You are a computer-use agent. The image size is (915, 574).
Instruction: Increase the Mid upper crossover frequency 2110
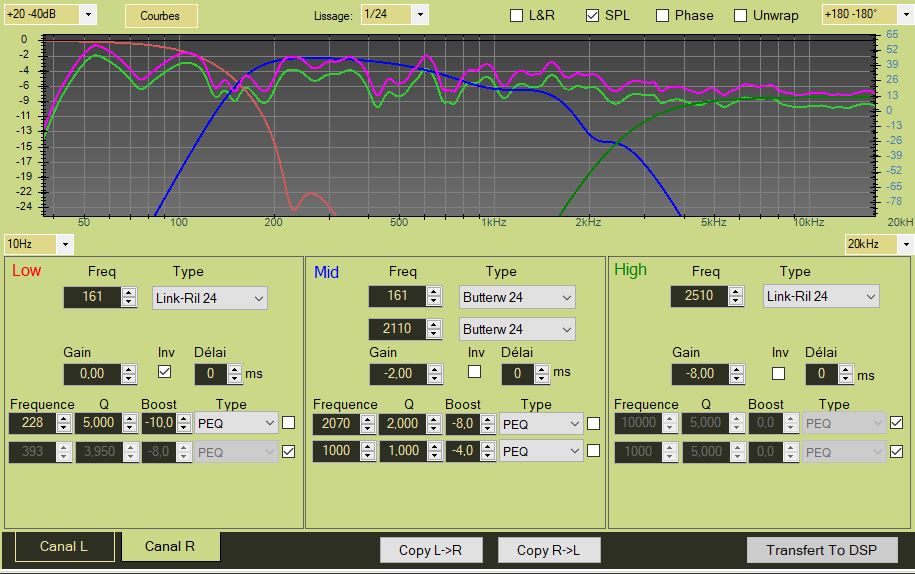(x=433, y=324)
